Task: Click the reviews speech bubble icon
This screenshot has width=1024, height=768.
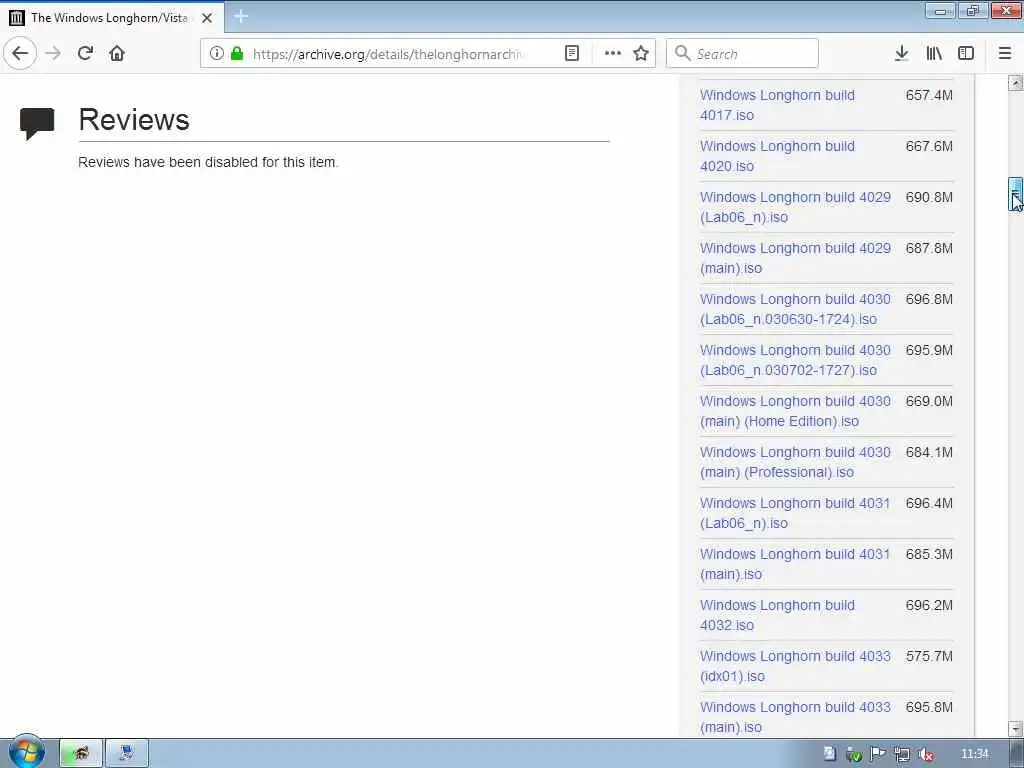Action: pyautogui.click(x=37, y=123)
